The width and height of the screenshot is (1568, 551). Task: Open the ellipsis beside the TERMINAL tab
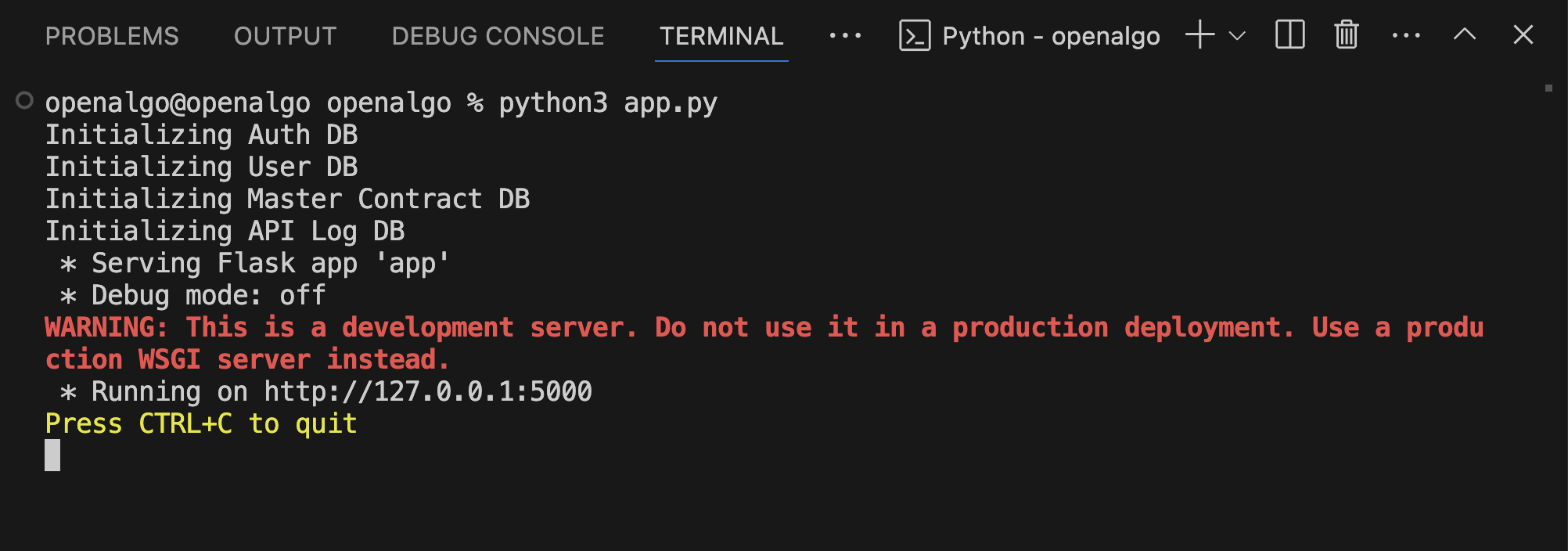[845, 36]
